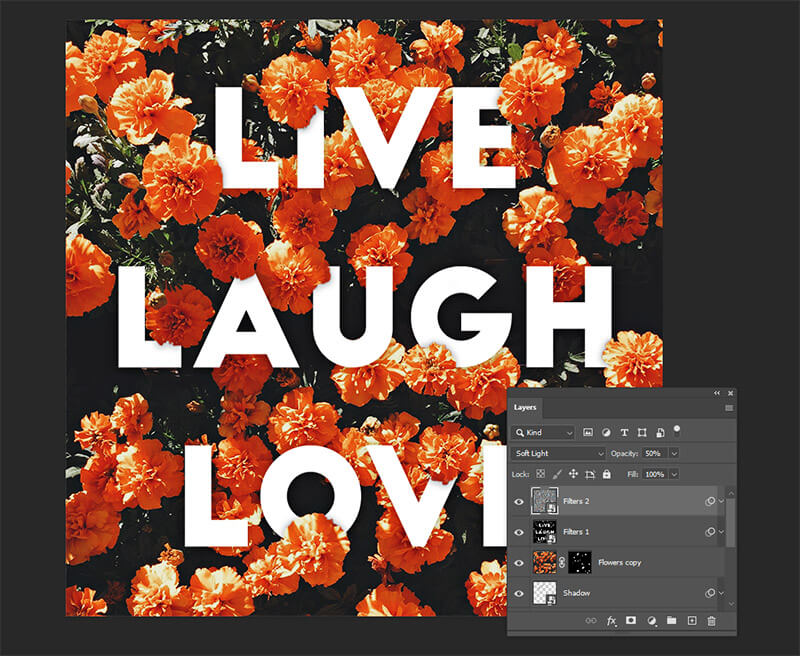Create a new layer button
Image resolution: width=800 pixels, height=656 pixels.
tap(691, 621)
